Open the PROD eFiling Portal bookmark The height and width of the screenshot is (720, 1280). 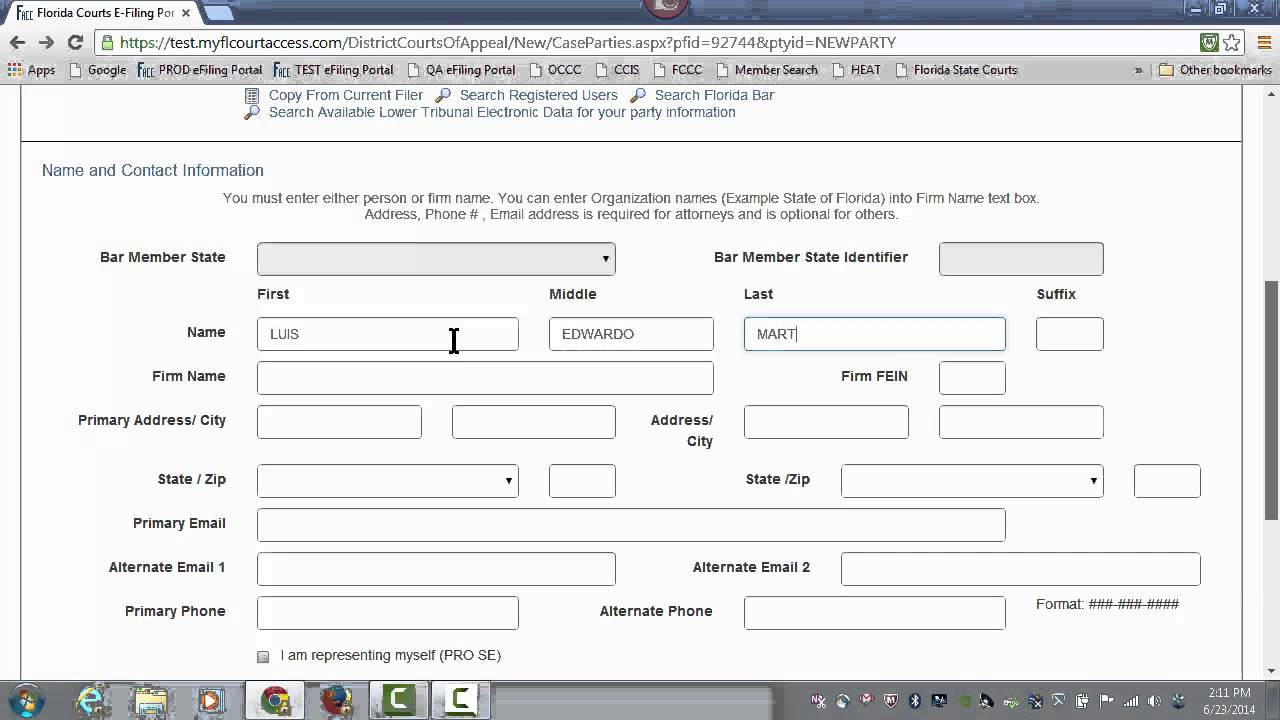(200, 70)
